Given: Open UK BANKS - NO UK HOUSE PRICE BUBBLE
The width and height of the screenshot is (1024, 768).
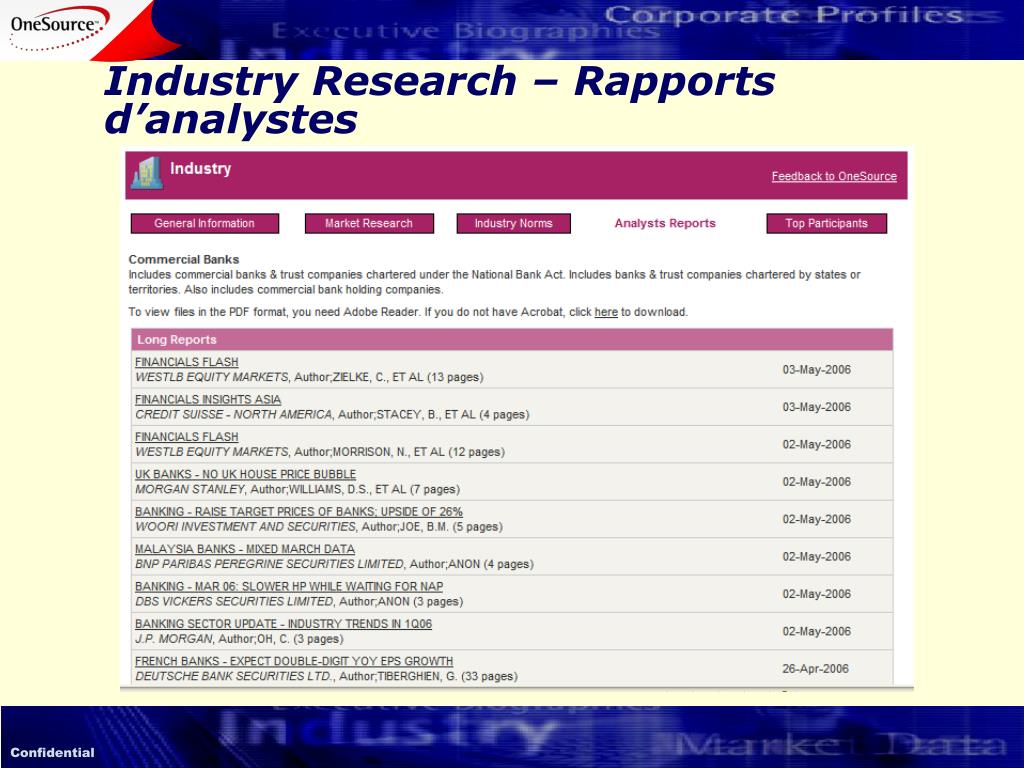Looking at the screenshot, I should coord(246,474).
